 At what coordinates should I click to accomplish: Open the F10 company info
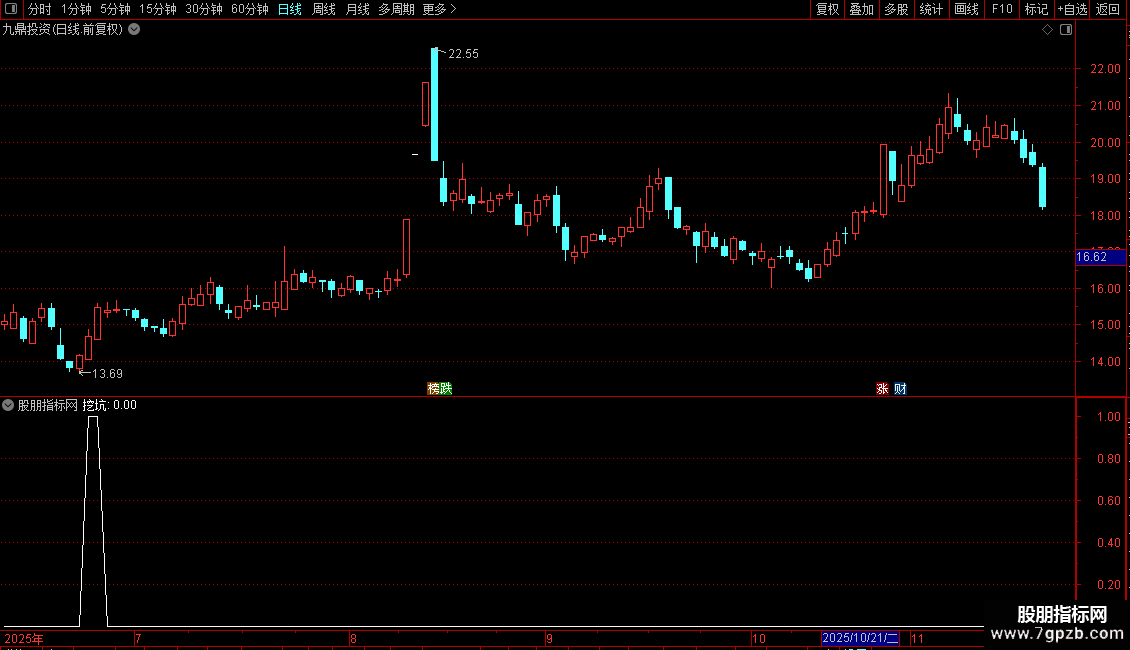point(1002,9)
